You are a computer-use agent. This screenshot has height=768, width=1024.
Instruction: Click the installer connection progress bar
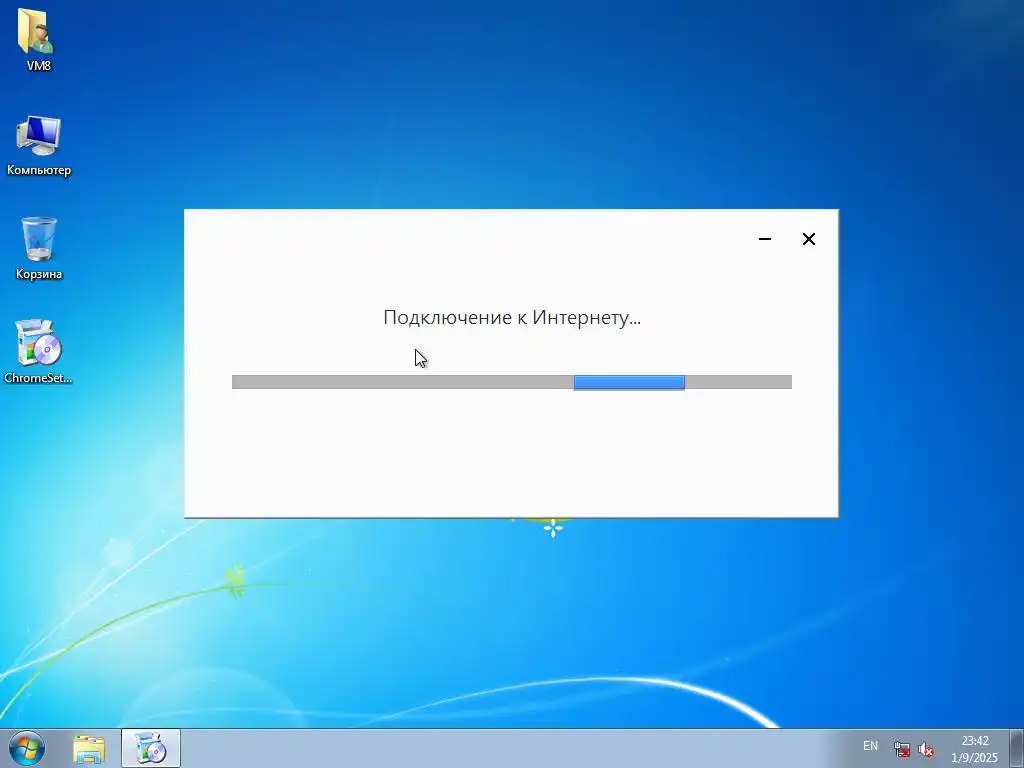click(512, 382)
